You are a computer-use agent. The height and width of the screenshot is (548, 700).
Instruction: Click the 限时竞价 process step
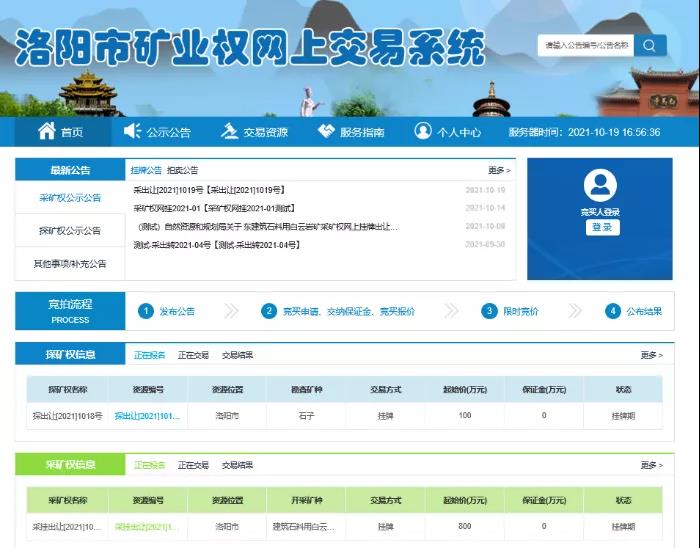pyautogui.click(x=521, y=311)
